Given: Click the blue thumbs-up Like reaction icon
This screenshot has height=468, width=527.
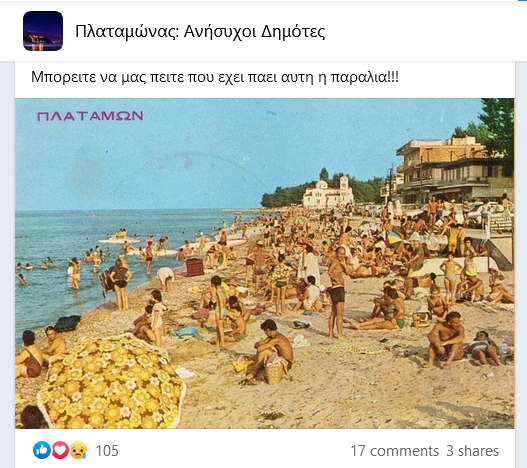Looking at the screenshot, I should (42, 450).
